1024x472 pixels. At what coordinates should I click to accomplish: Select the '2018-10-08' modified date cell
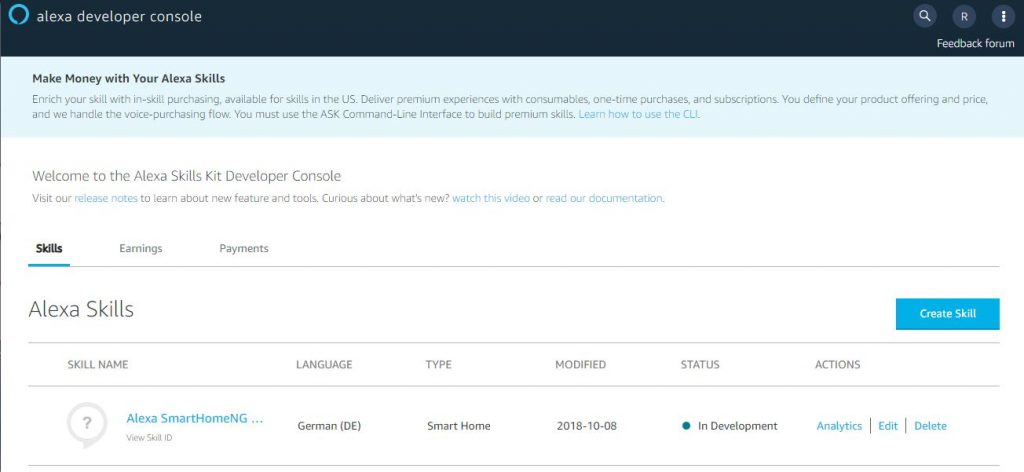586,426
